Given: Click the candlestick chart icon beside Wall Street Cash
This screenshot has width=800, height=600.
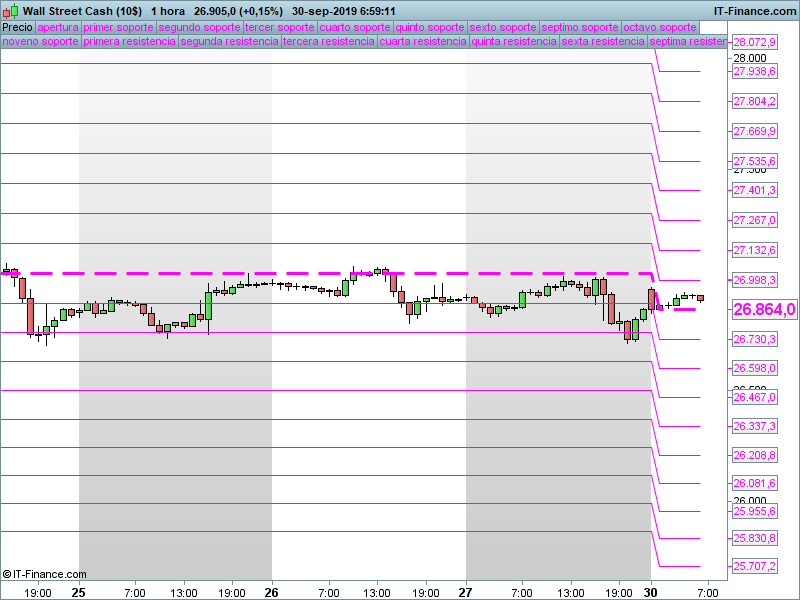Looking at the screenshot, I should [x=11, y=10].
